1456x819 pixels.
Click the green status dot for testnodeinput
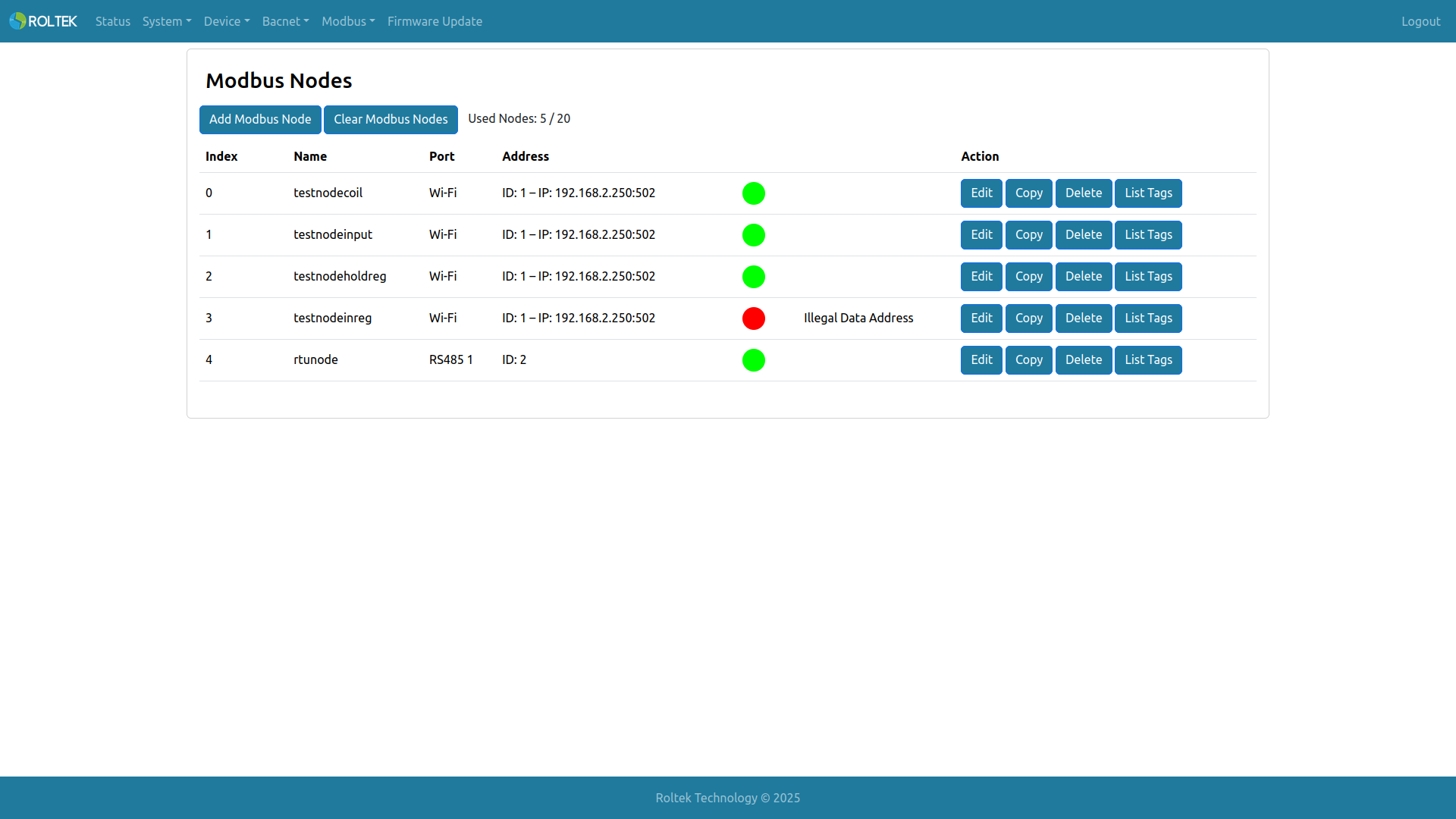tap(754, 235)
